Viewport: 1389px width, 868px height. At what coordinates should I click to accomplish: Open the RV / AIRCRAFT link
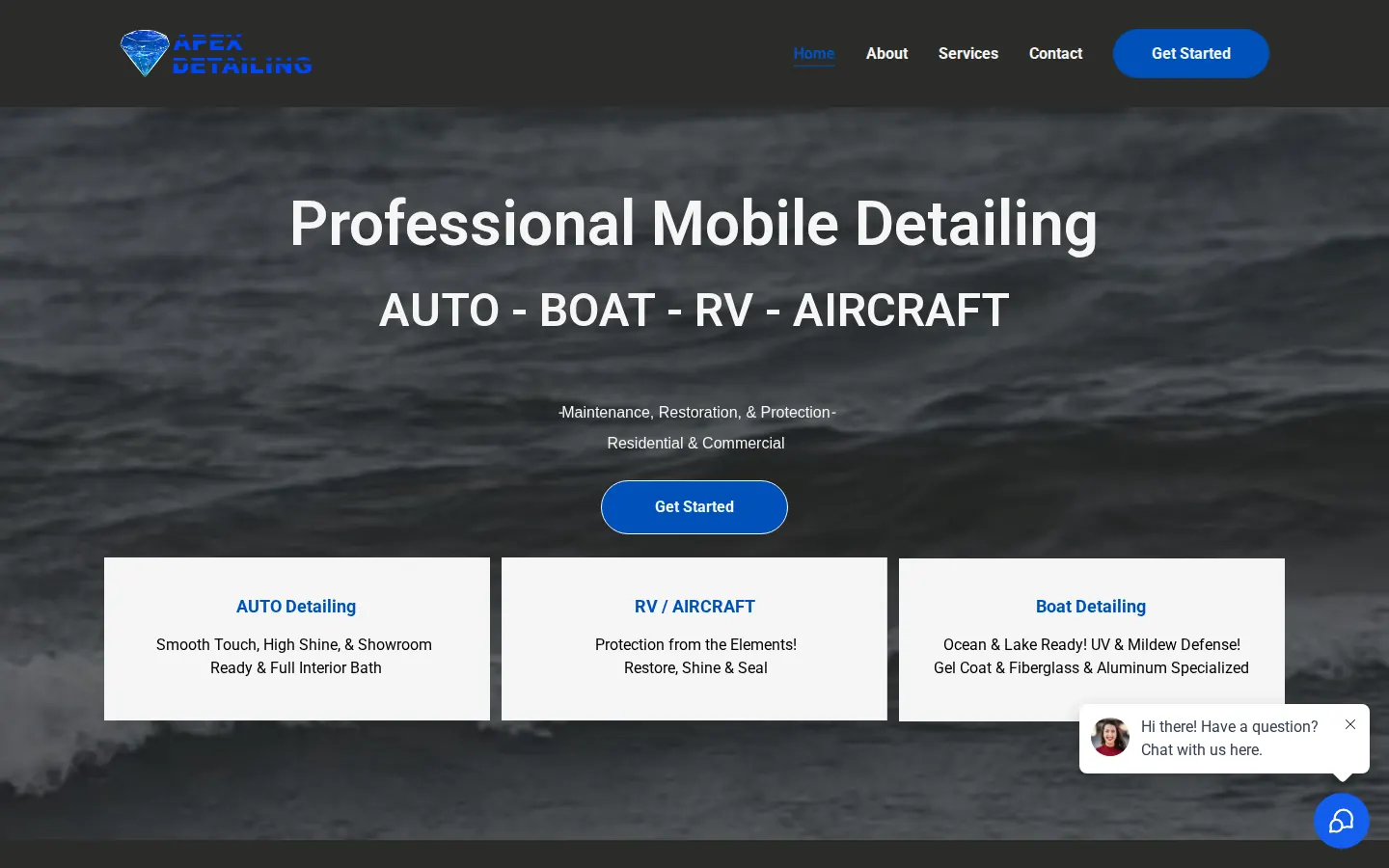pyautogui.click(x=694, y=607)
